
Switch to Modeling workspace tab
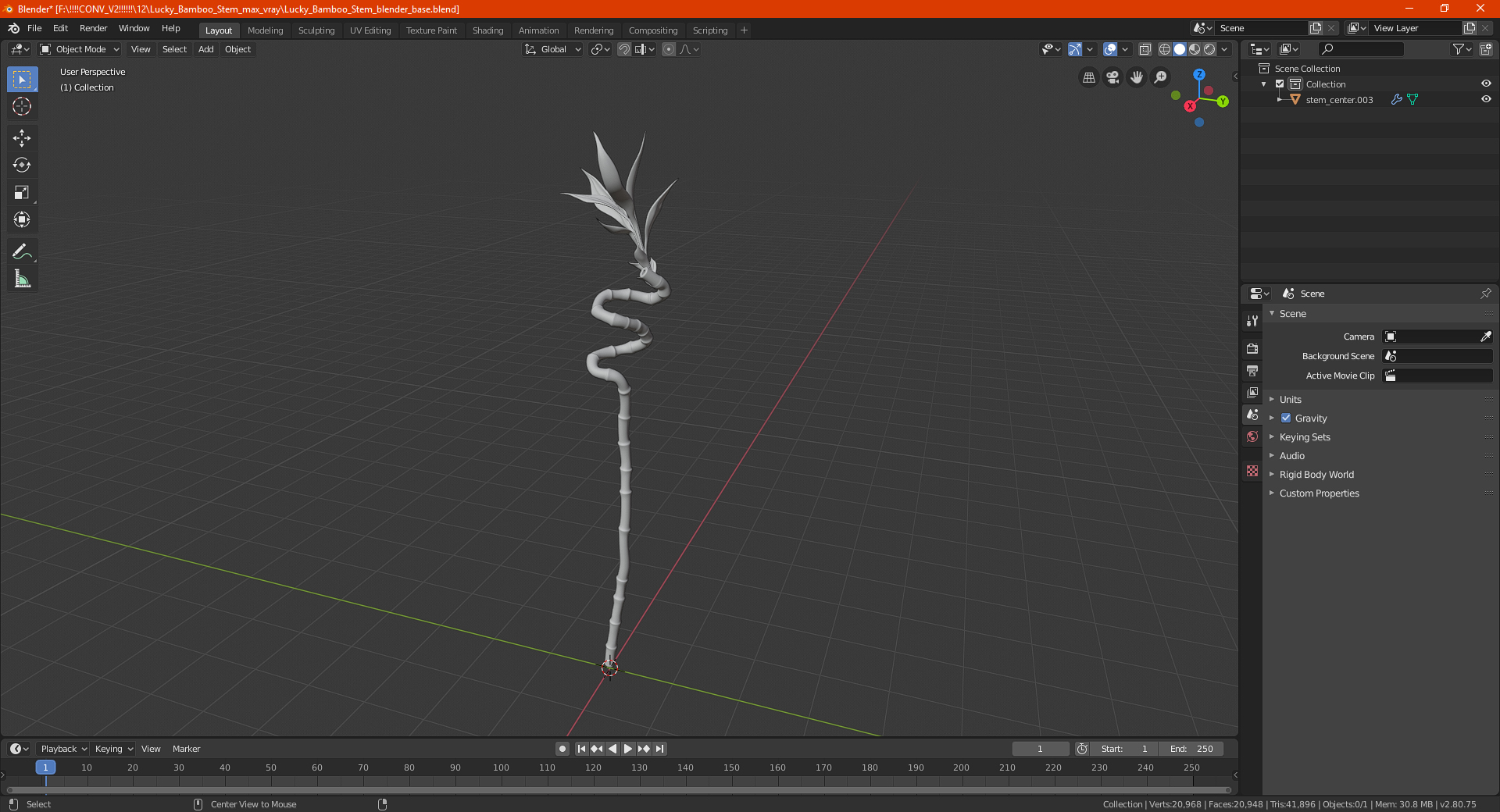point(265,30)
